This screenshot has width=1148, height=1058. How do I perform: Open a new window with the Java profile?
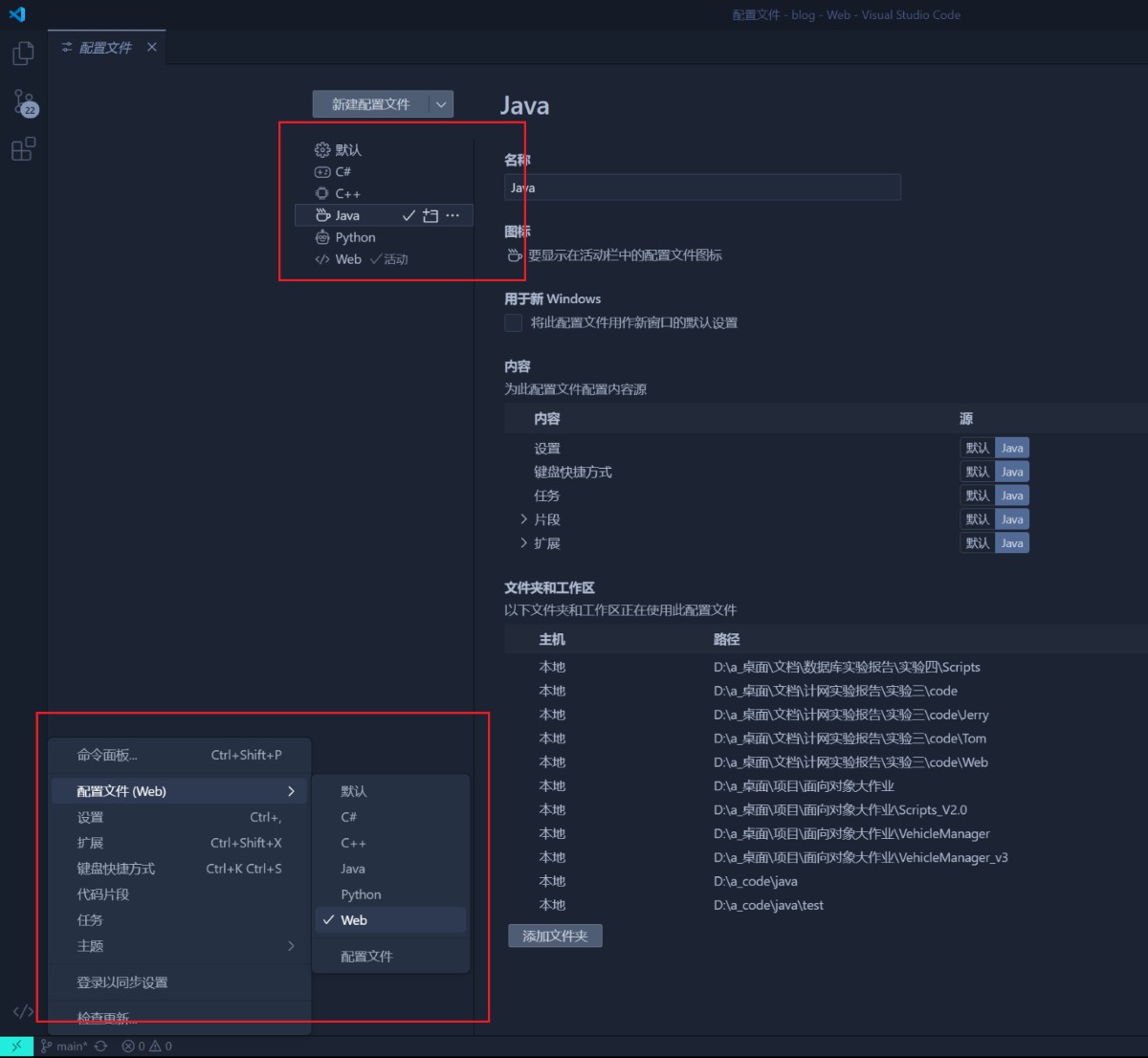430,216
